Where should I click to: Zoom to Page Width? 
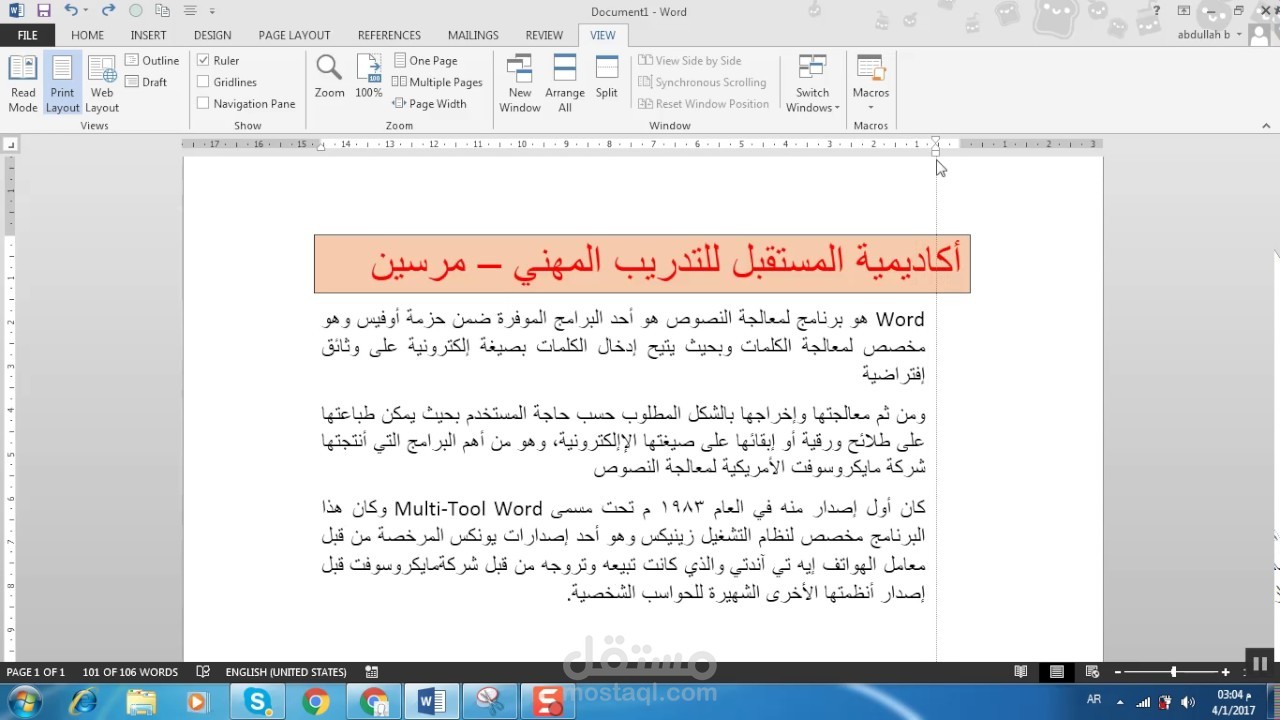[429, 103]
